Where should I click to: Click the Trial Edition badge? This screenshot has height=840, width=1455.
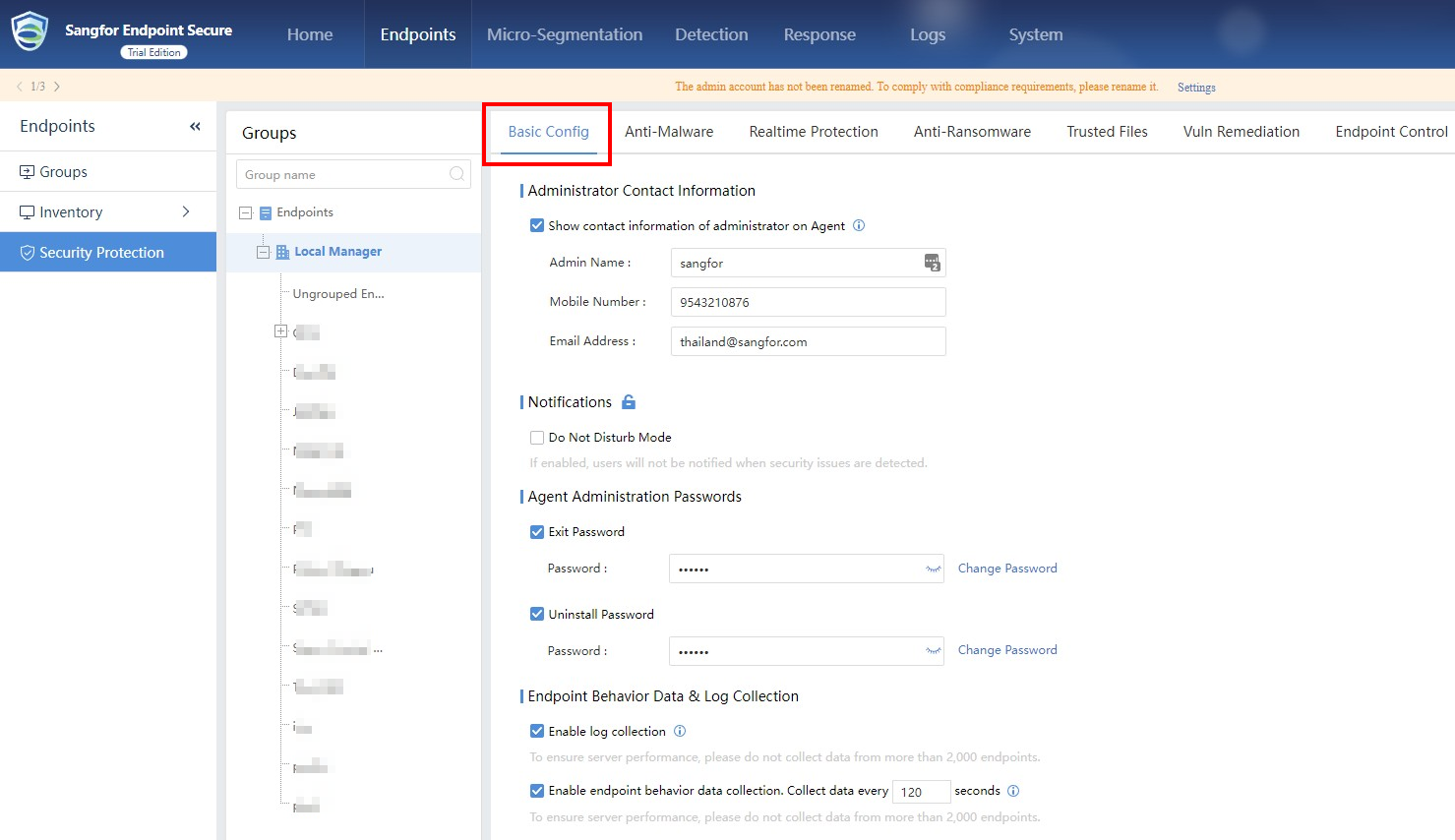coord(154,52)
